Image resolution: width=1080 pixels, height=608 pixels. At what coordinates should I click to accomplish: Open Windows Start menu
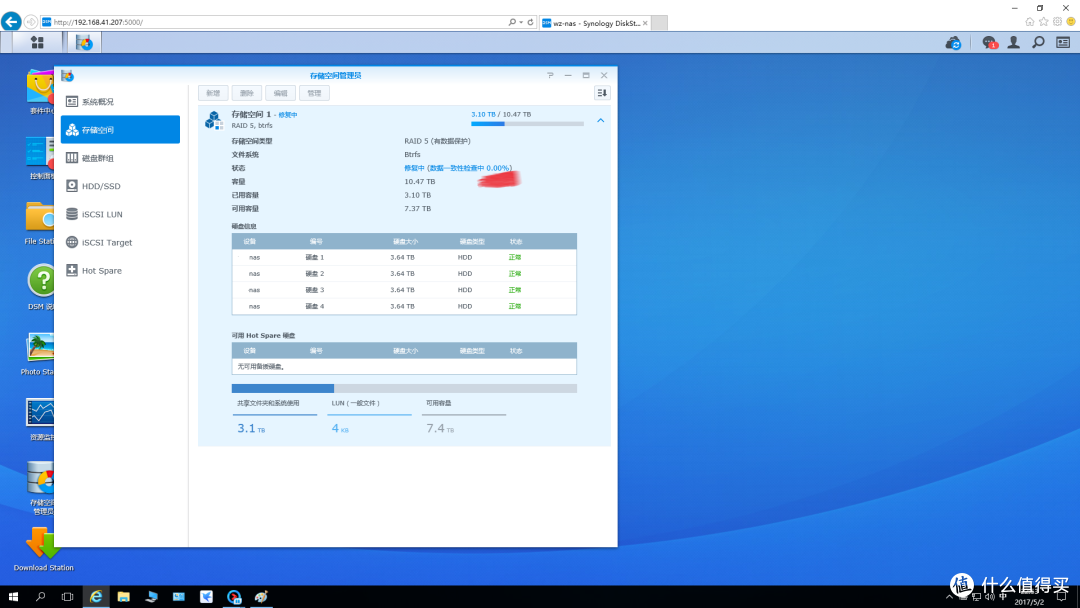[x=13, y=597]
